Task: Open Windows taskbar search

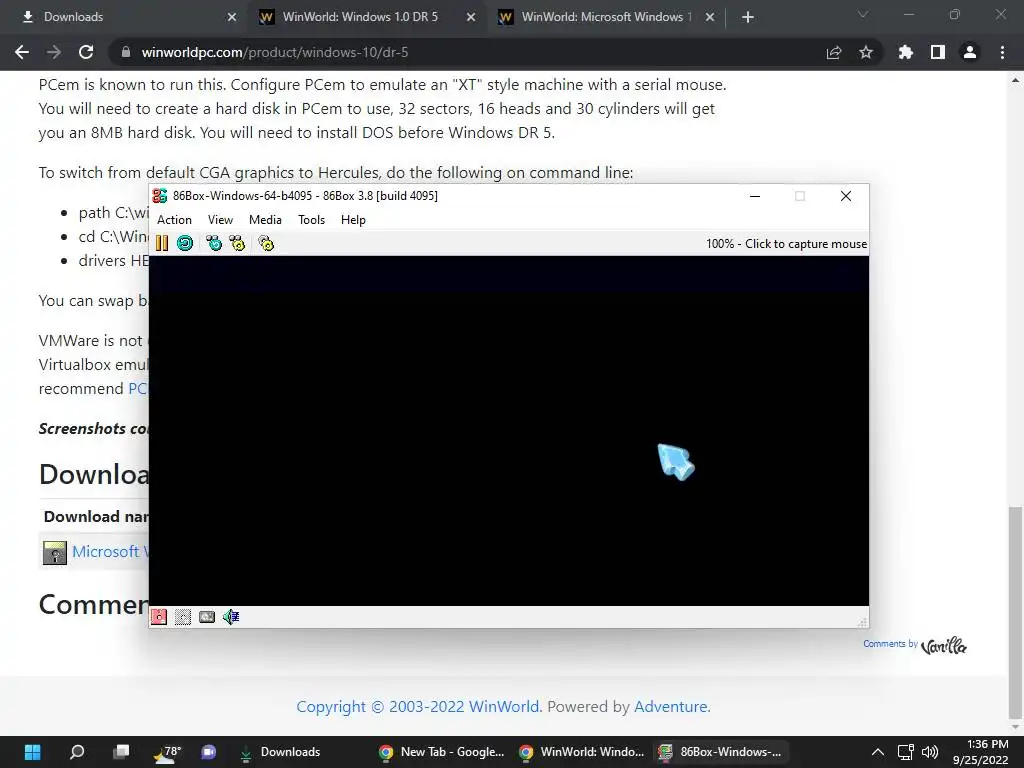Action: [x=77, y=752]
